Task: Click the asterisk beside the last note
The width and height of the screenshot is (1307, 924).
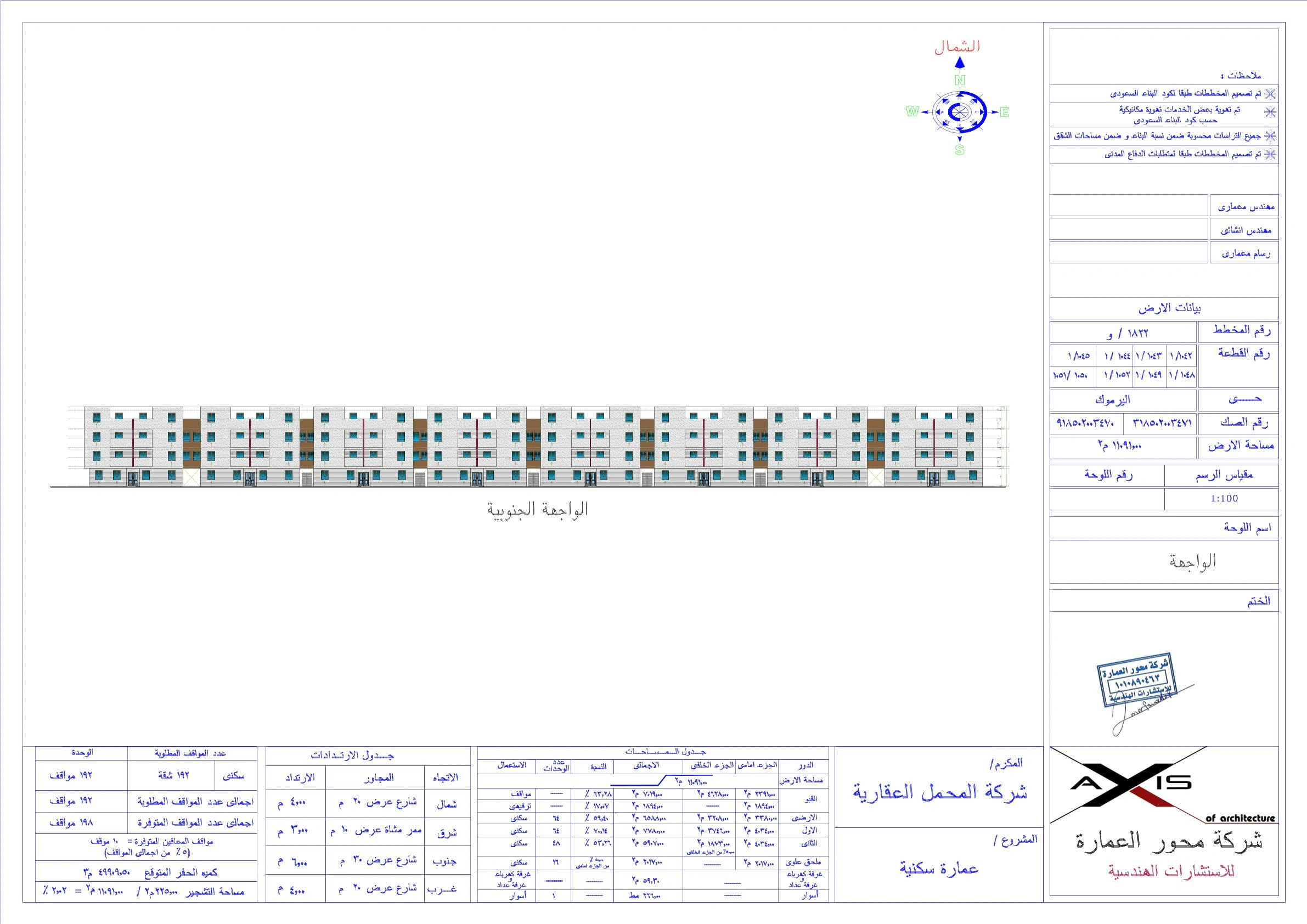Action: click(x=1270, y=154)
